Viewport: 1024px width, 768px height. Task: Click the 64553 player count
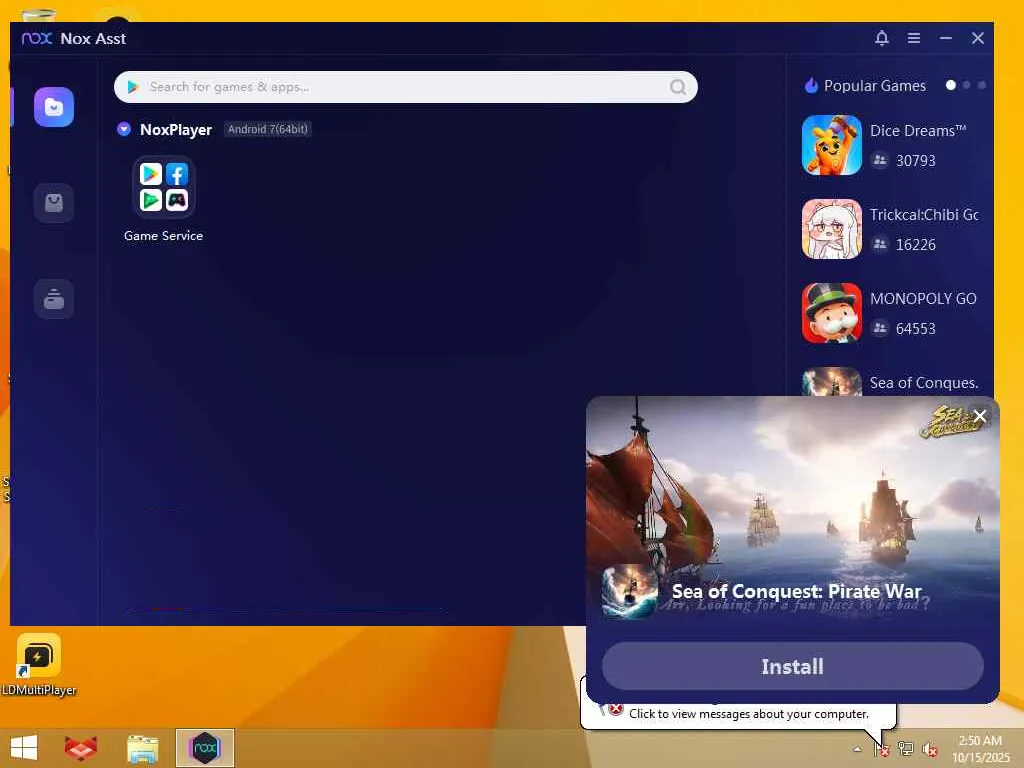(x=916, y=328)
